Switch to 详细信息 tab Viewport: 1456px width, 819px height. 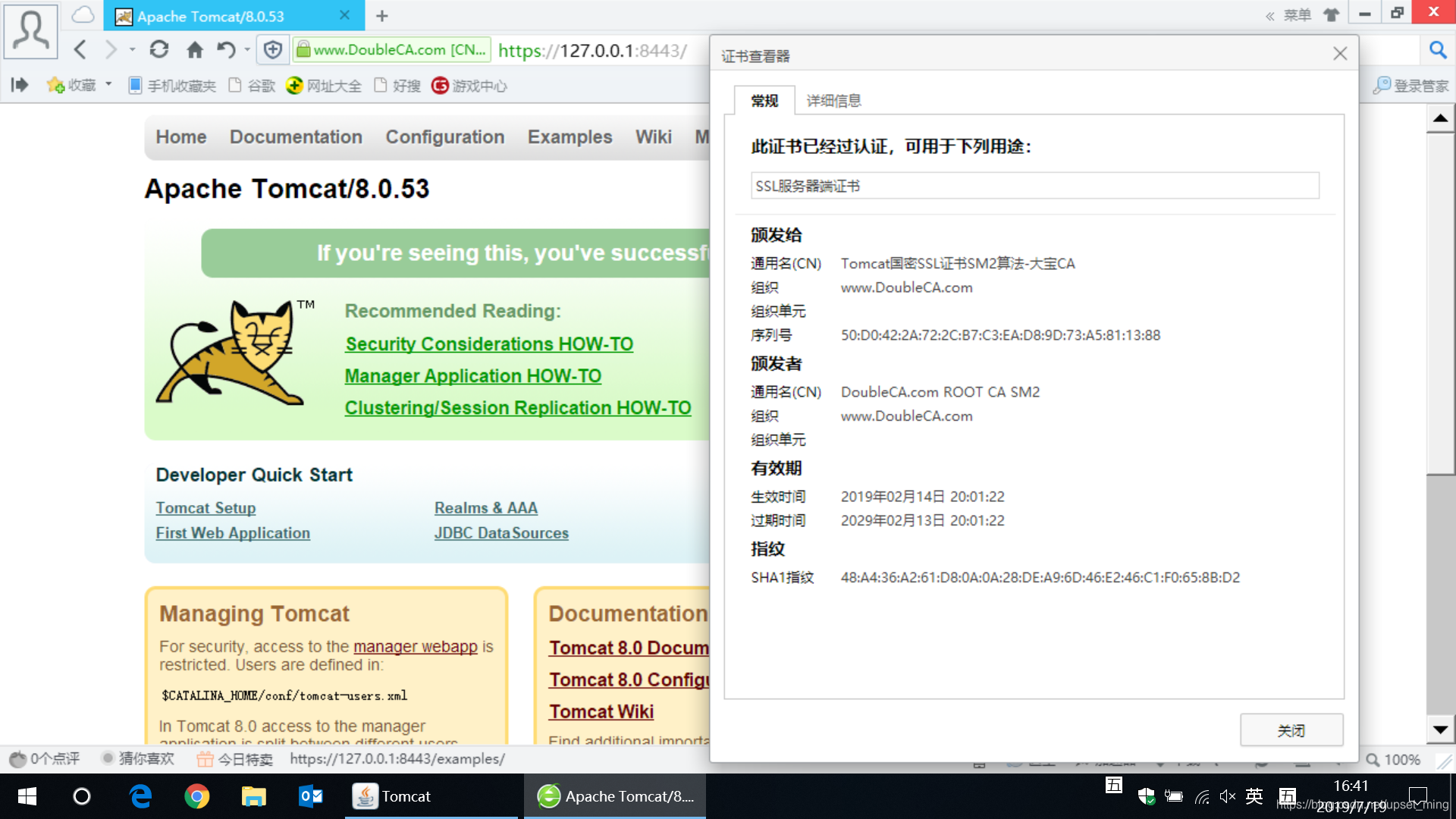pyautogui.click(x=833, y=101)
